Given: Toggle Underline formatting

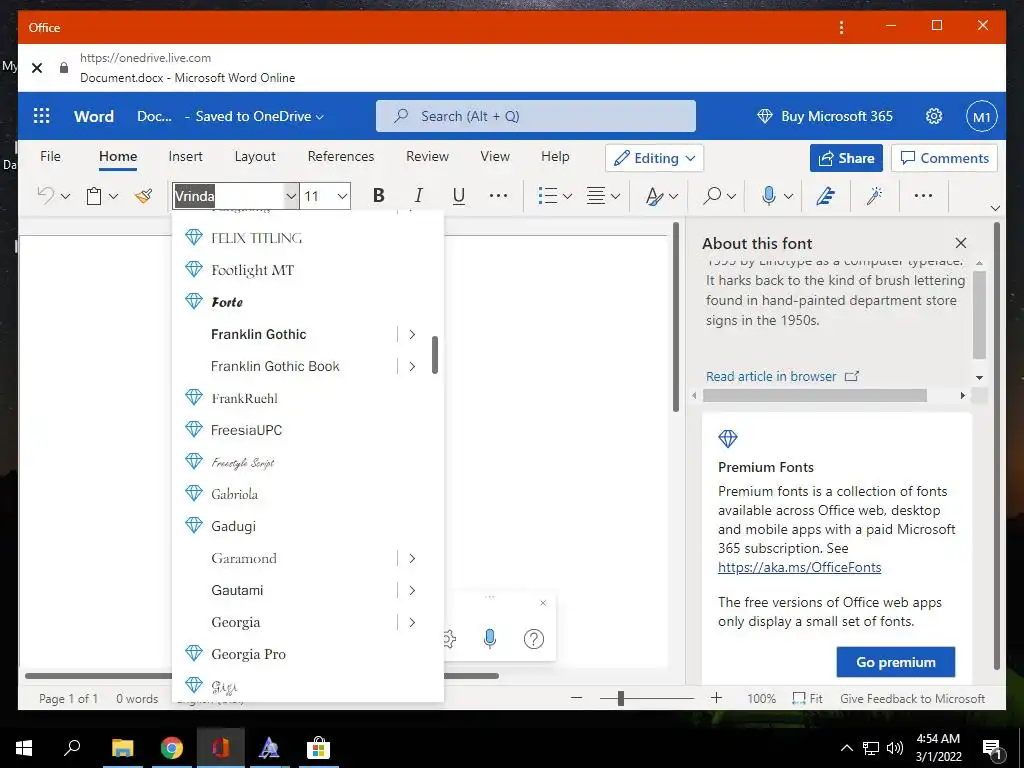Looking at the screenshot, I should [459, 196].
